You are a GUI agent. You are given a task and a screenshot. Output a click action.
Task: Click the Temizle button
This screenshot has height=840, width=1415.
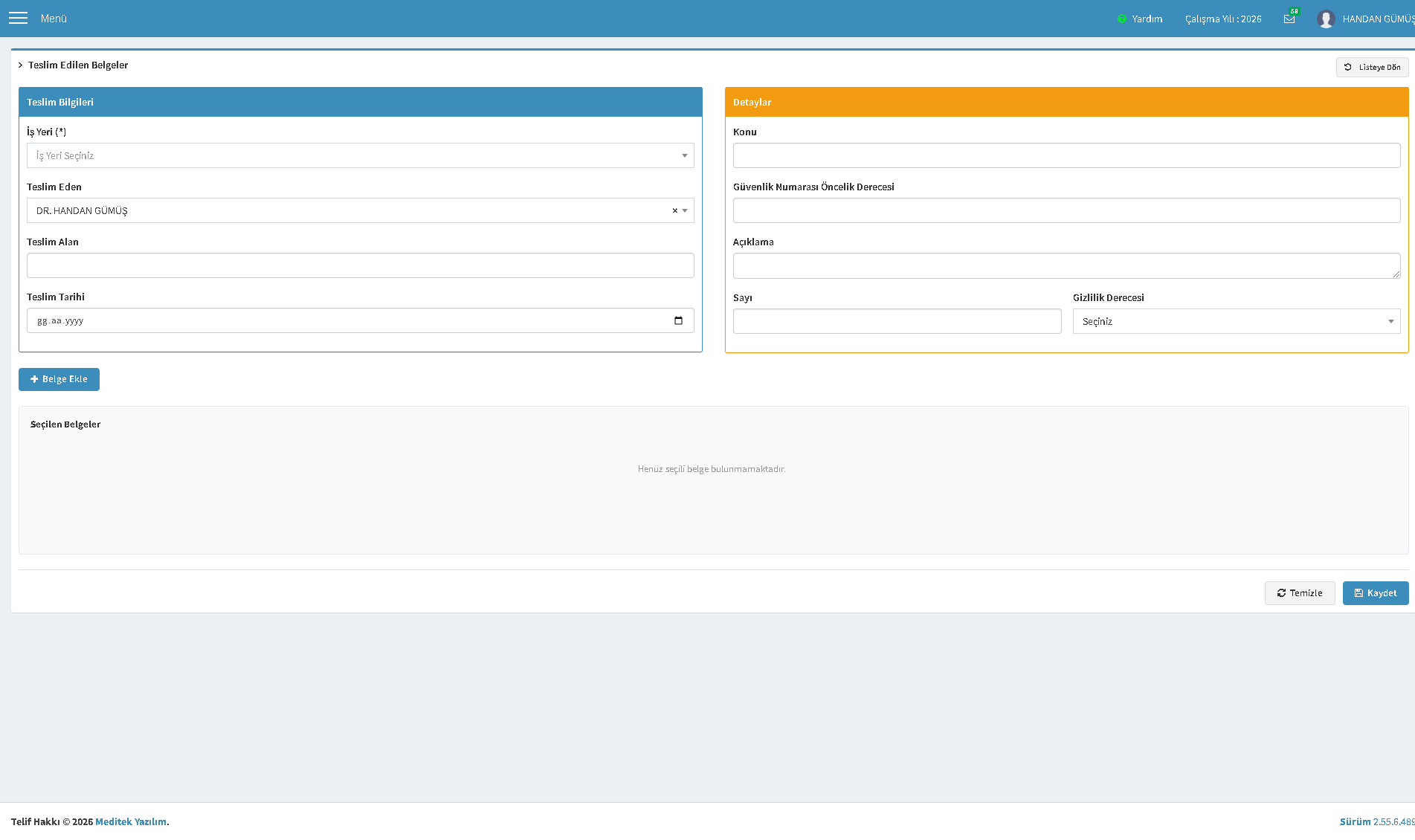pos(1300,593)
